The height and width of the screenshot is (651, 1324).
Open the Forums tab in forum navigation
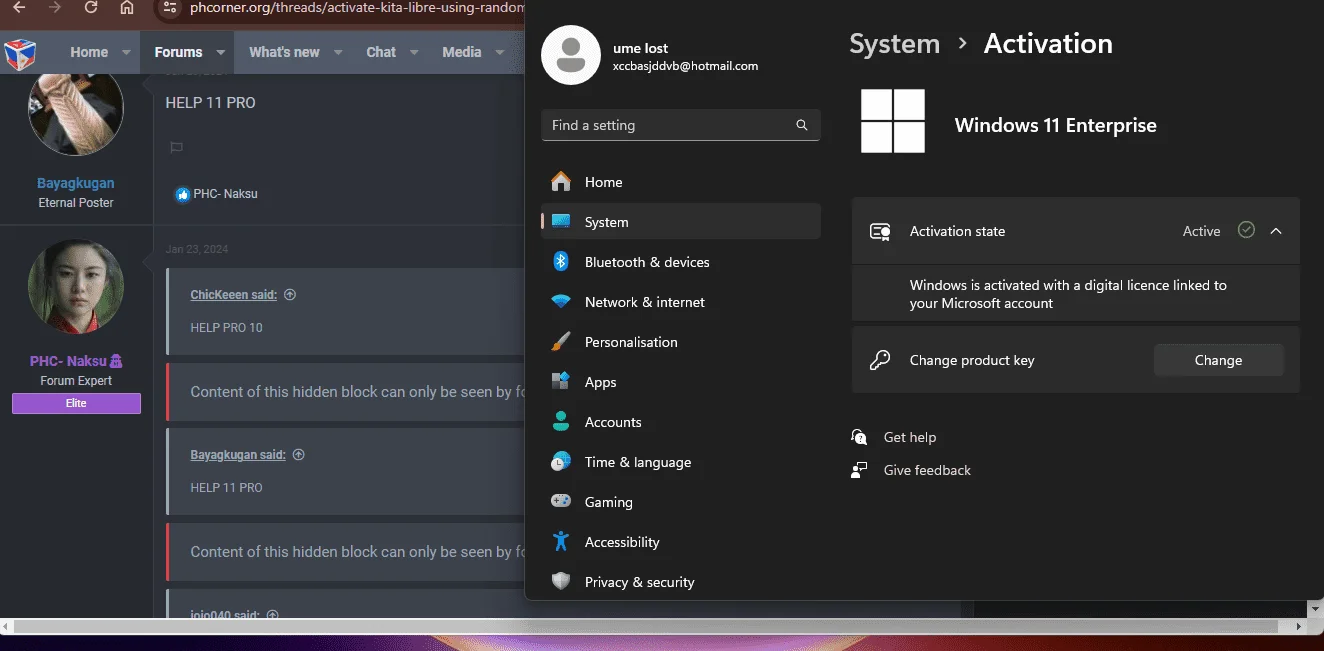(178, 52)
